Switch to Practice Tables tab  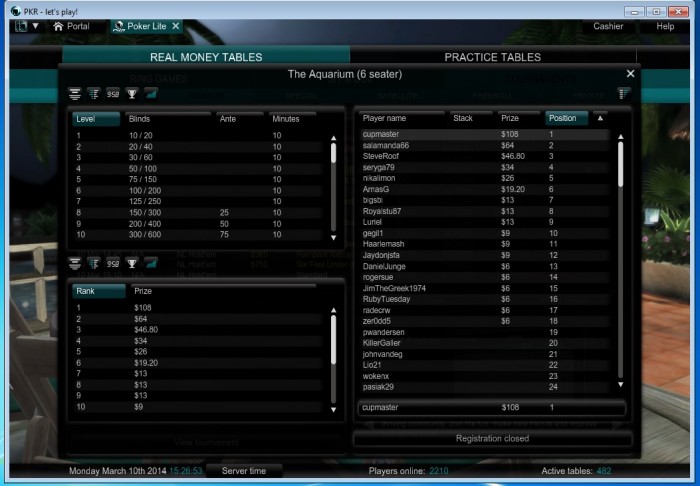point(492,57)
